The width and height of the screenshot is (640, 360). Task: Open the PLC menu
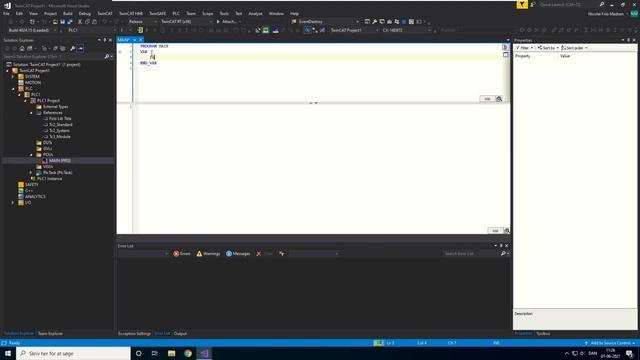point(176,13)
